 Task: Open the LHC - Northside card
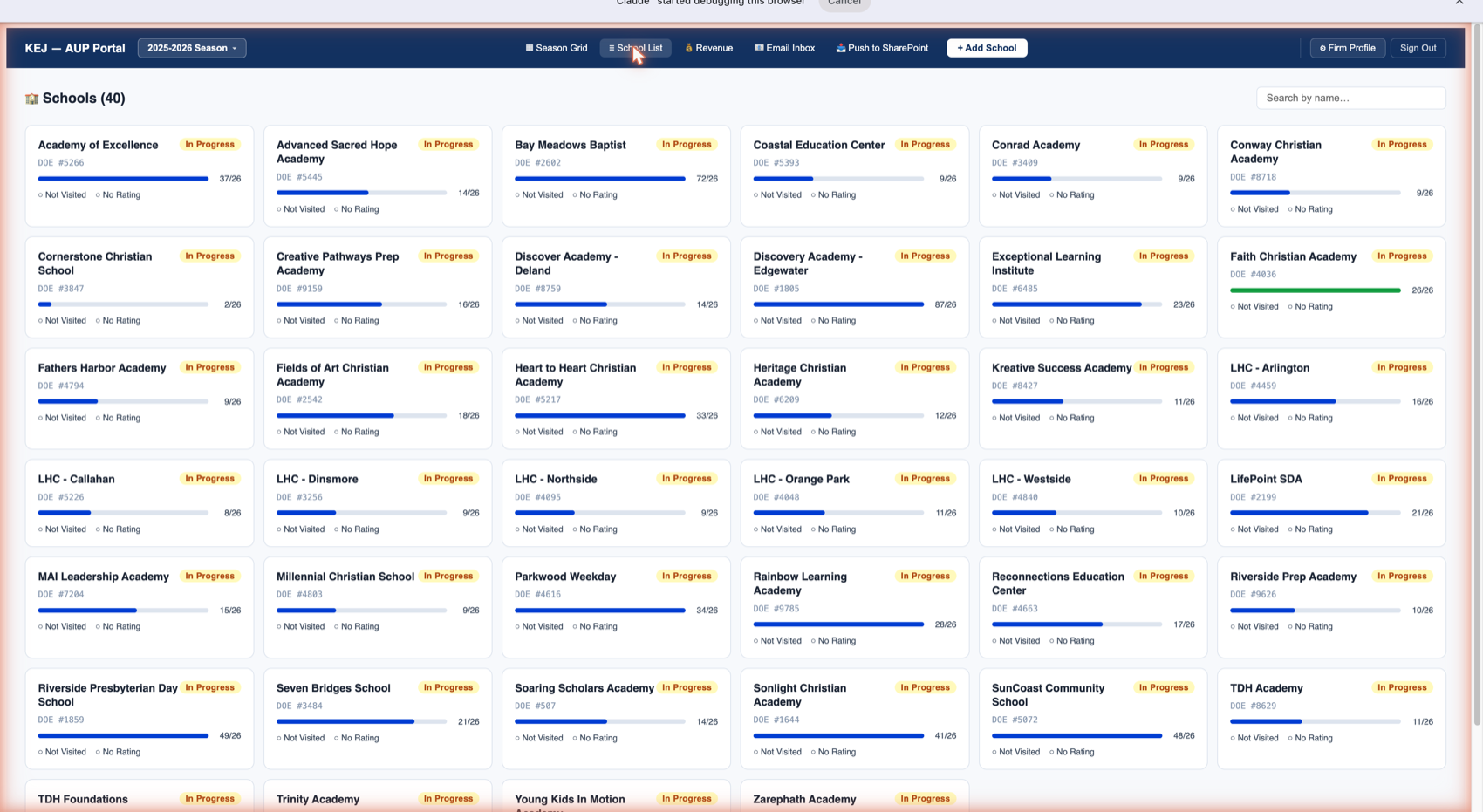pyautogui.click(x=616, y=503)
